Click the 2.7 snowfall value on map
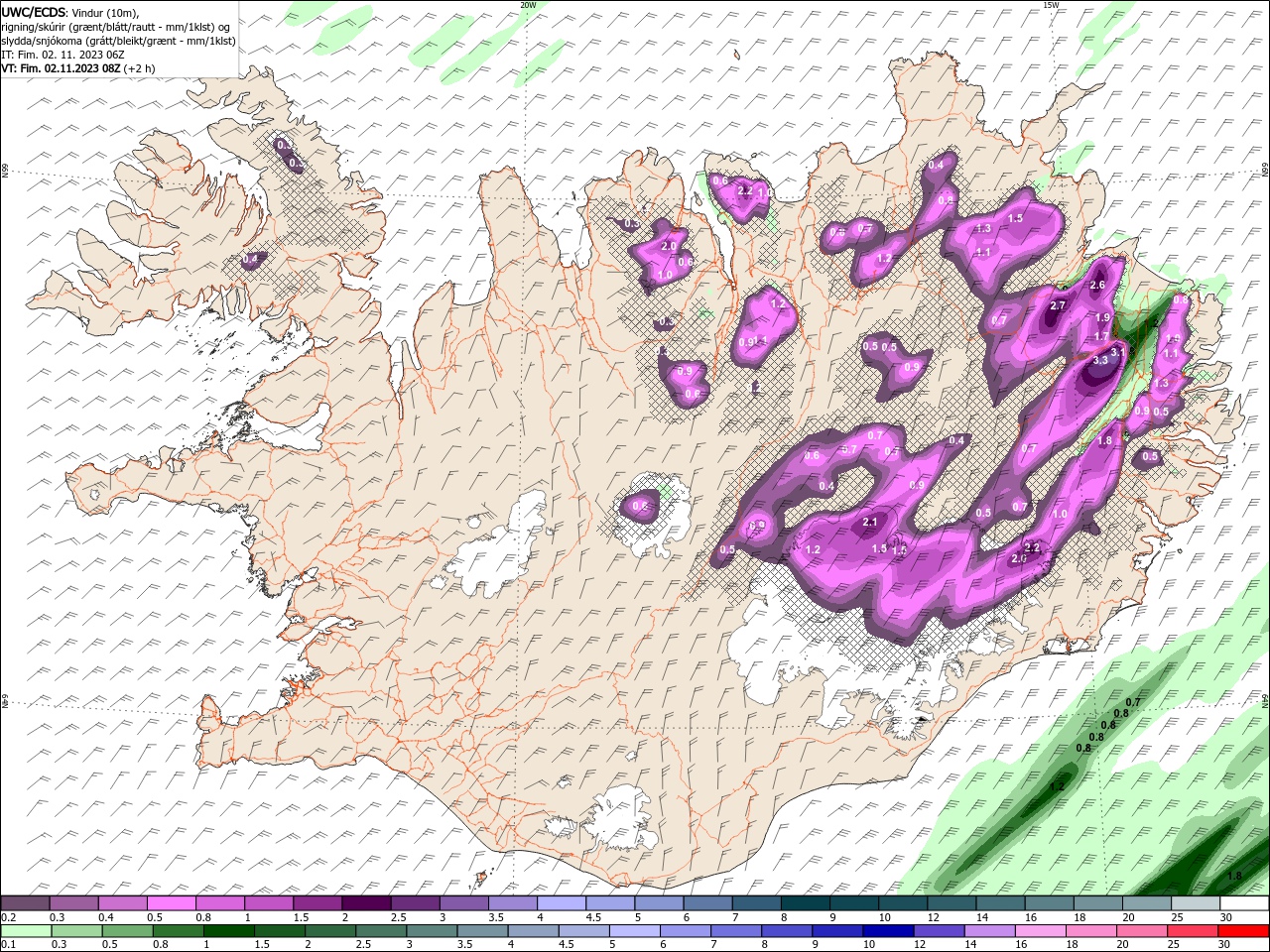 (1058, 305)
